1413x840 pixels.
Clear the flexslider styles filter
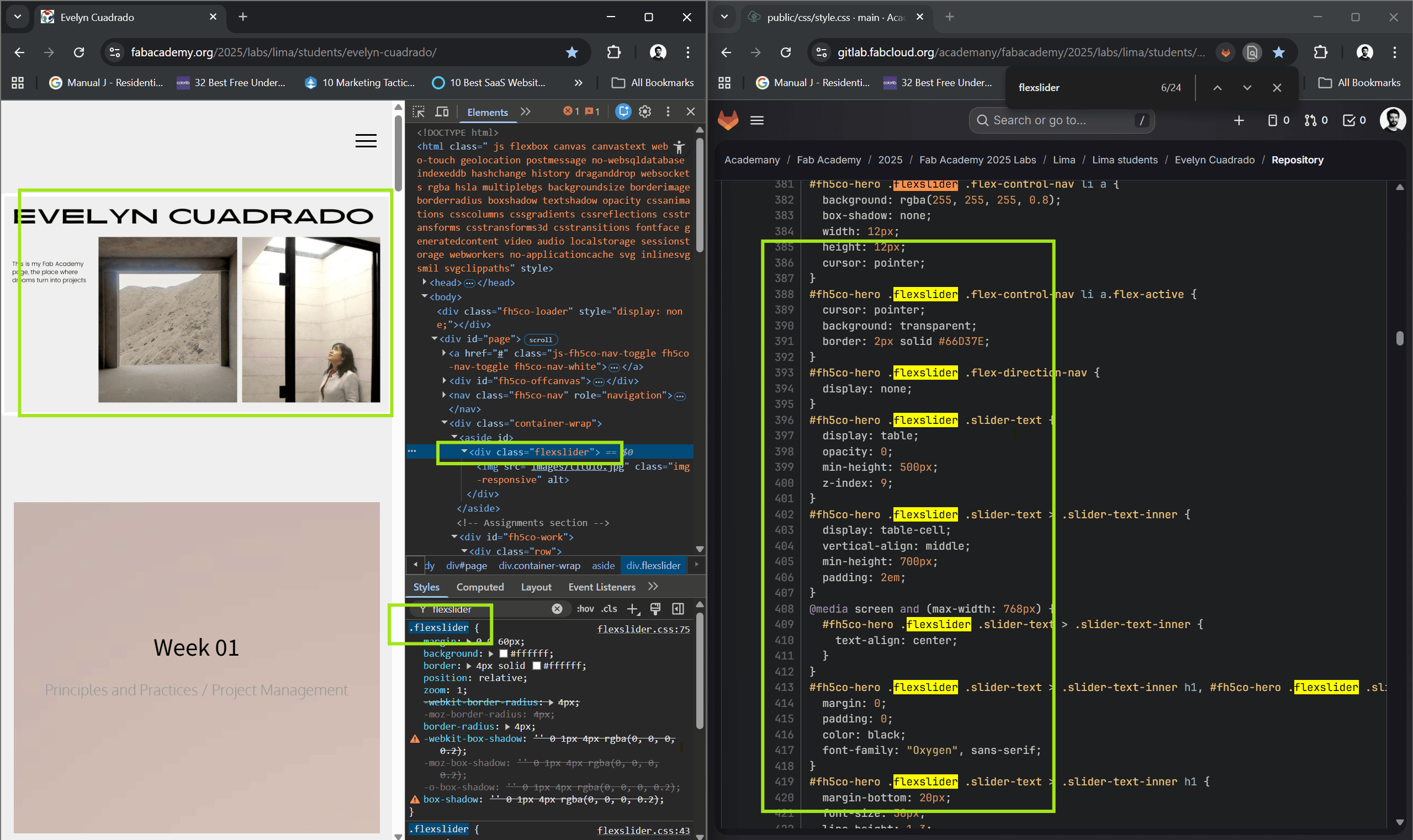click(557, 609)
